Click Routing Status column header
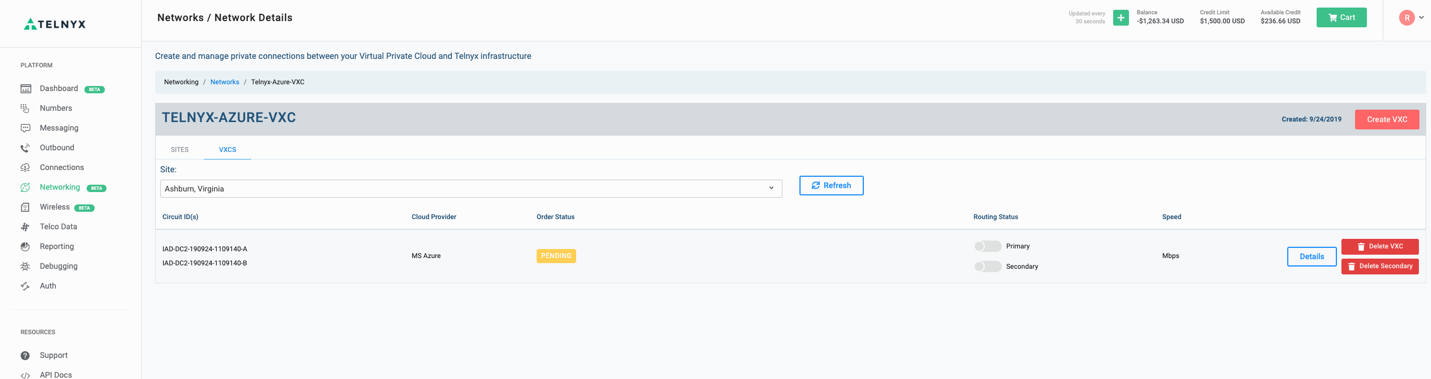Screen dimensions: 1431x379 996,217
